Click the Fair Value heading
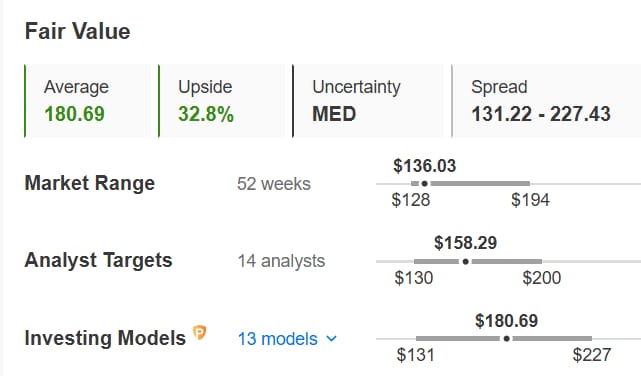Screen dimensions: 641x376 (78, 31)
